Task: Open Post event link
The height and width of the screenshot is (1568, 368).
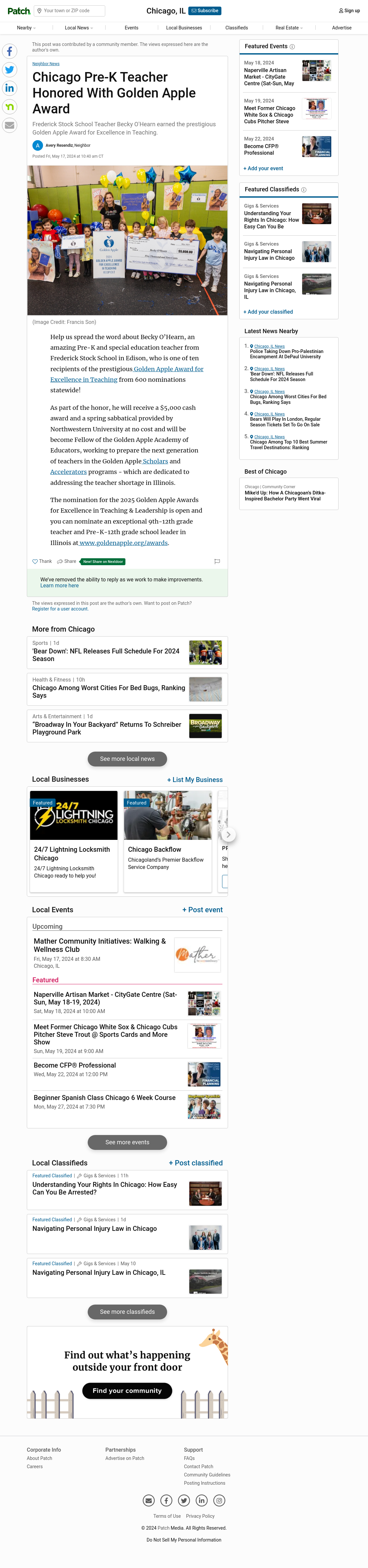Action: point(202,910)
